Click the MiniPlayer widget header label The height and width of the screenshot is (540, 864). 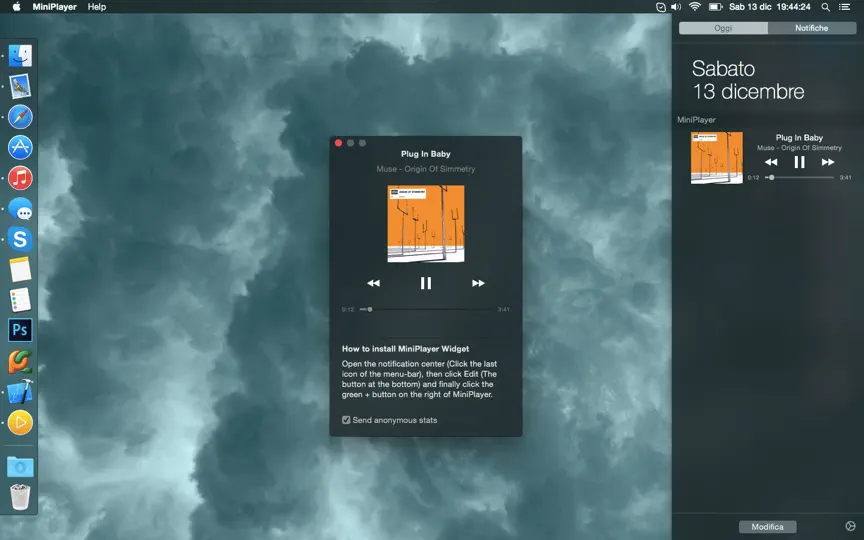[x=696, y=120]
